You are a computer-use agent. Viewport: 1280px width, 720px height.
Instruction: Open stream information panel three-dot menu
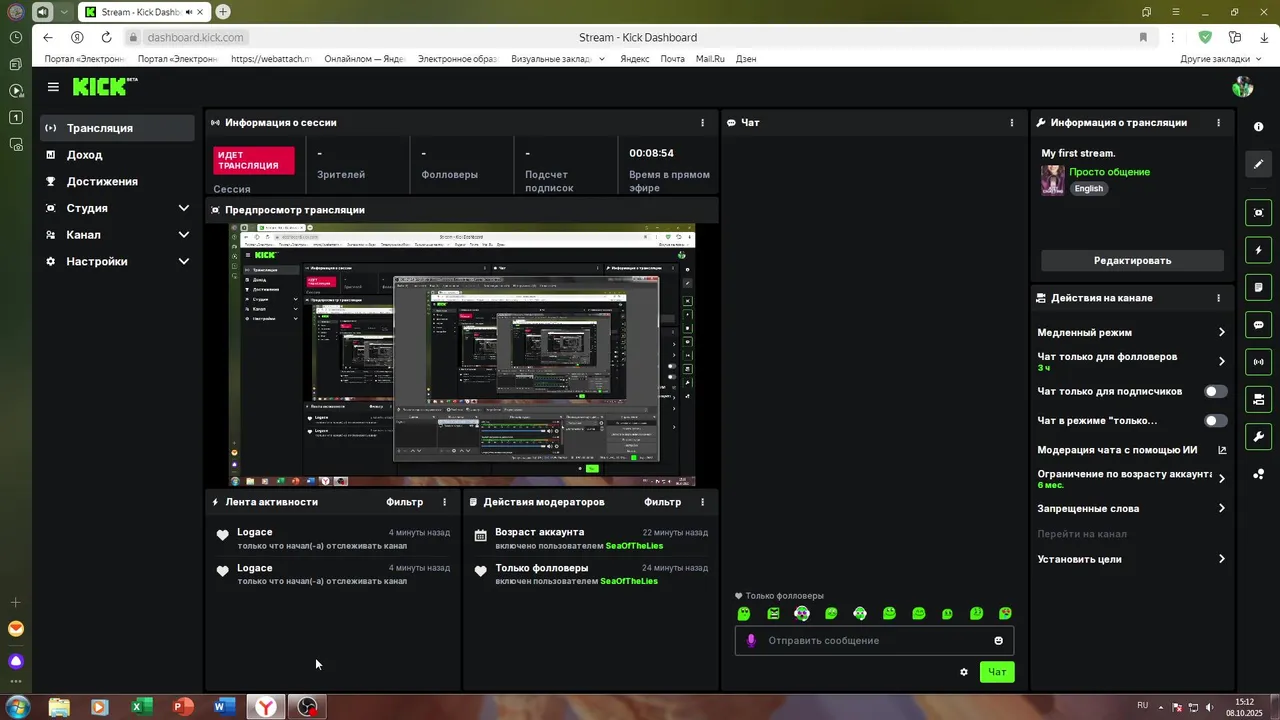coord(1218,122)
